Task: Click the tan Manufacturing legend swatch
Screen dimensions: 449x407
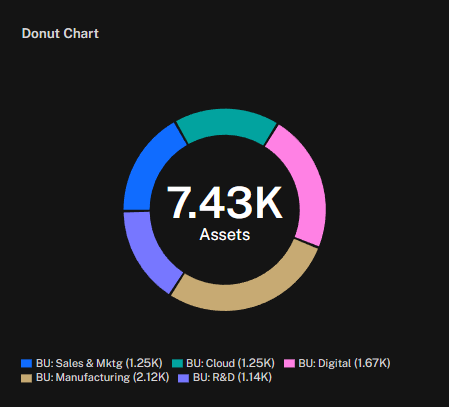Action: coord(26,378)
